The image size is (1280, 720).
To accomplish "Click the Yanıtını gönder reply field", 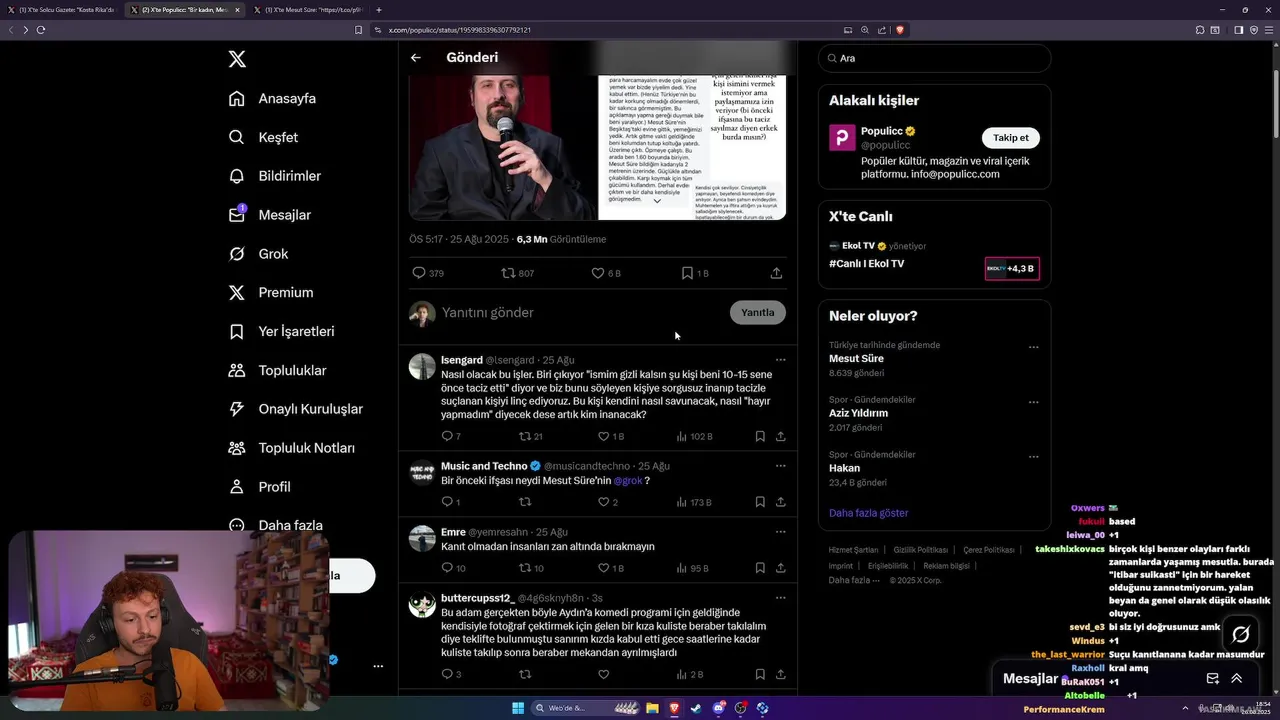I will click(x=580, y=313).
